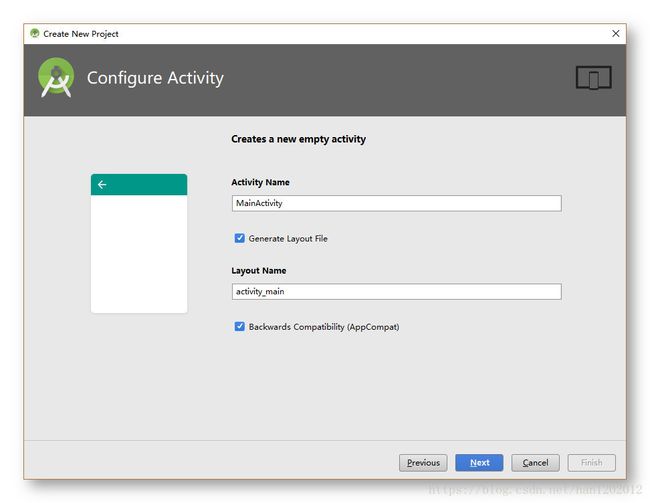Click the empty activity preview thumbnail body
Screen dimensions: 650x503
(139, 254)
